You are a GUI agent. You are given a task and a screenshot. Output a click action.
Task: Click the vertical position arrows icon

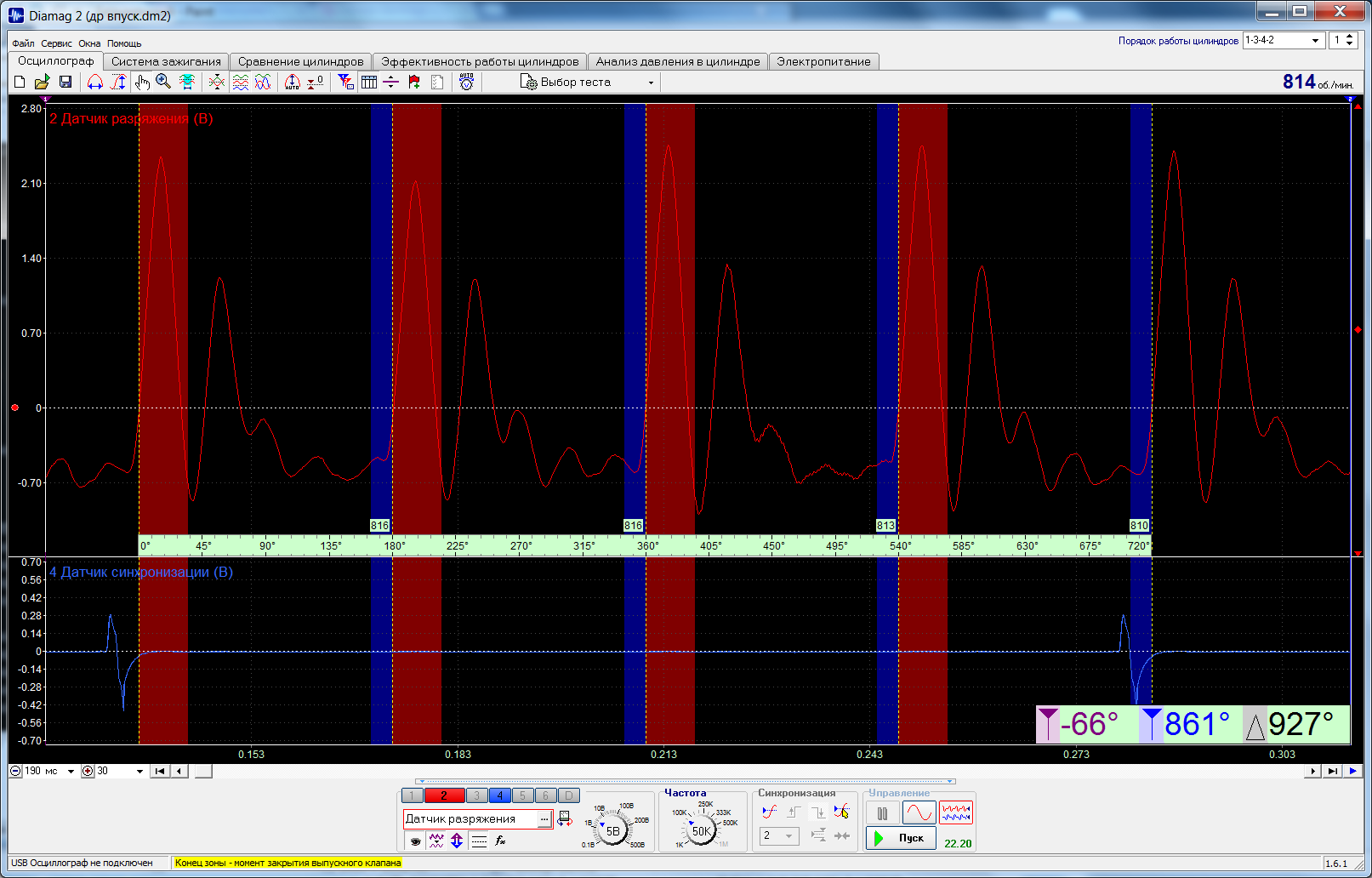tap(457, 841)
